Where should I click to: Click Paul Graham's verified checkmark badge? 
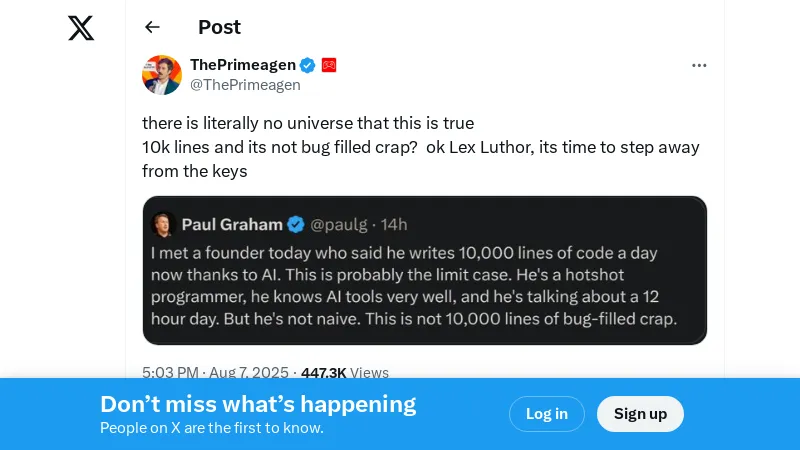click(x=297, y=224)
